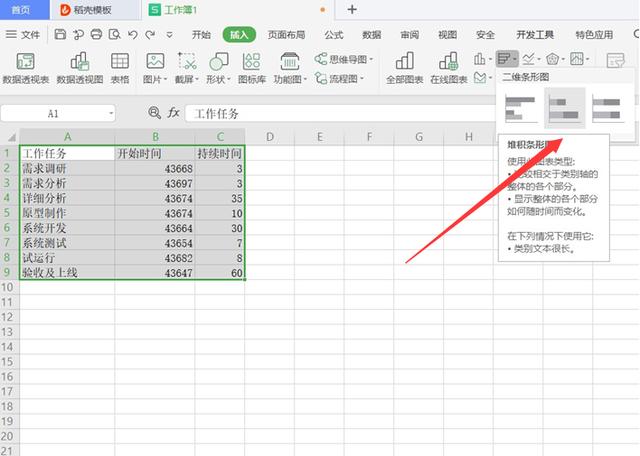Image resolution: width=640 pixels, height=456 pixels.
Task: Pick the 100% stacked bar chart thumbnail
Action: click(608, 108)
